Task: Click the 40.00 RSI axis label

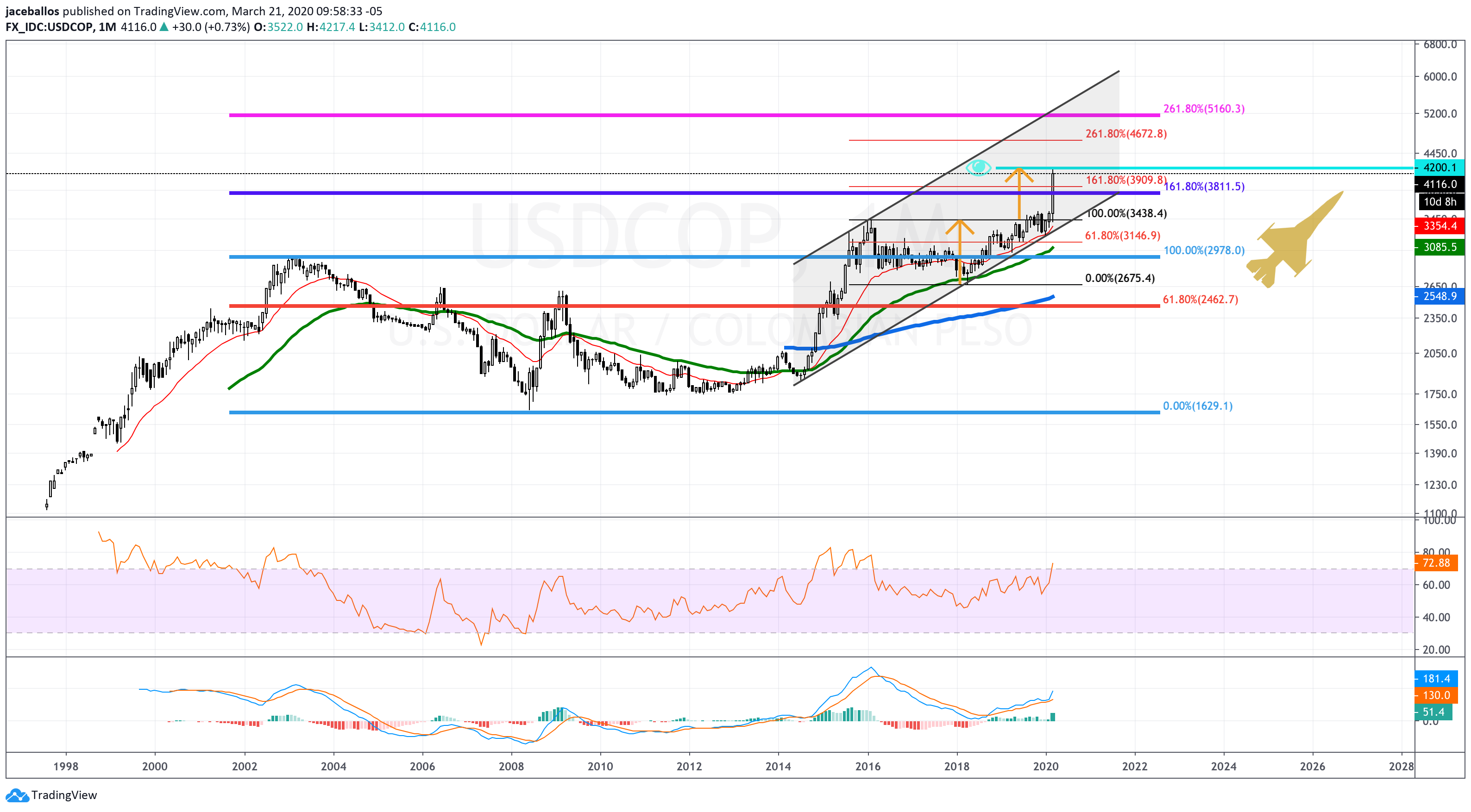Action: pyautogui.click(x=1437, y=617)
